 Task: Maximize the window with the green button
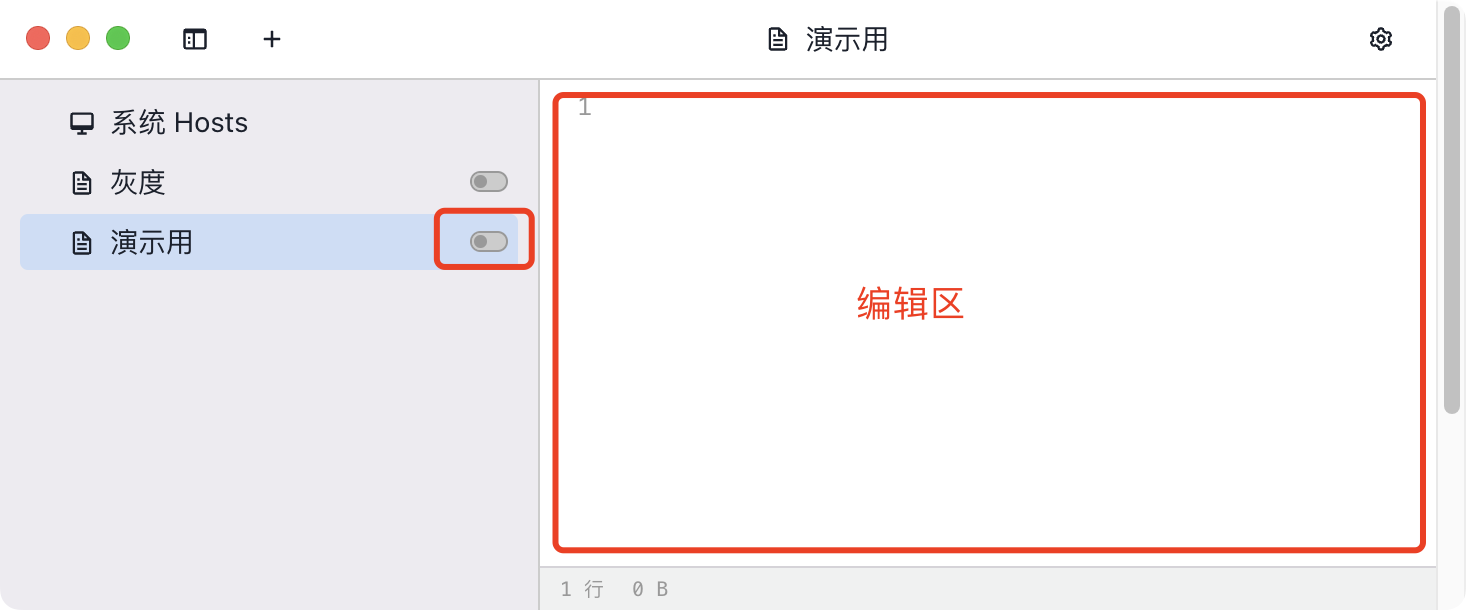[x=118, y=39]
